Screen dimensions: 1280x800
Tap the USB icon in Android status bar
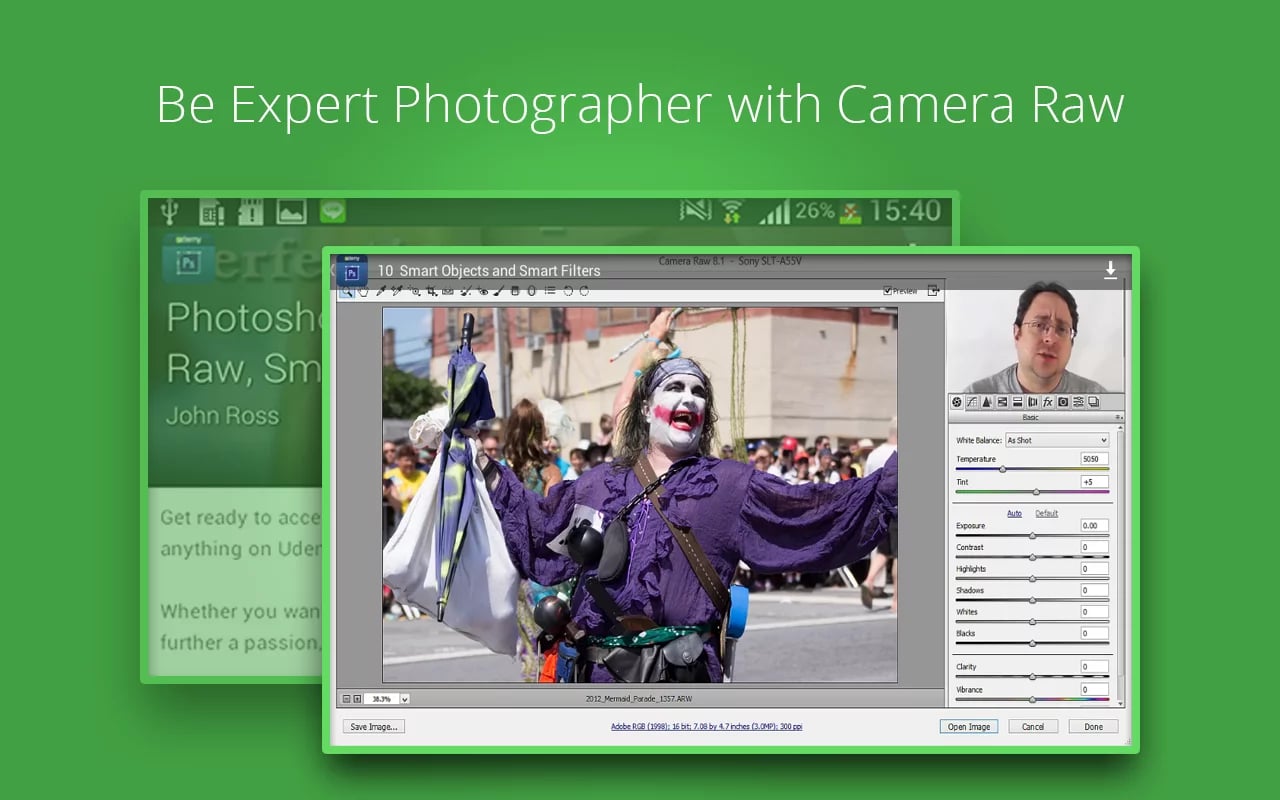[x=169, y=211]
